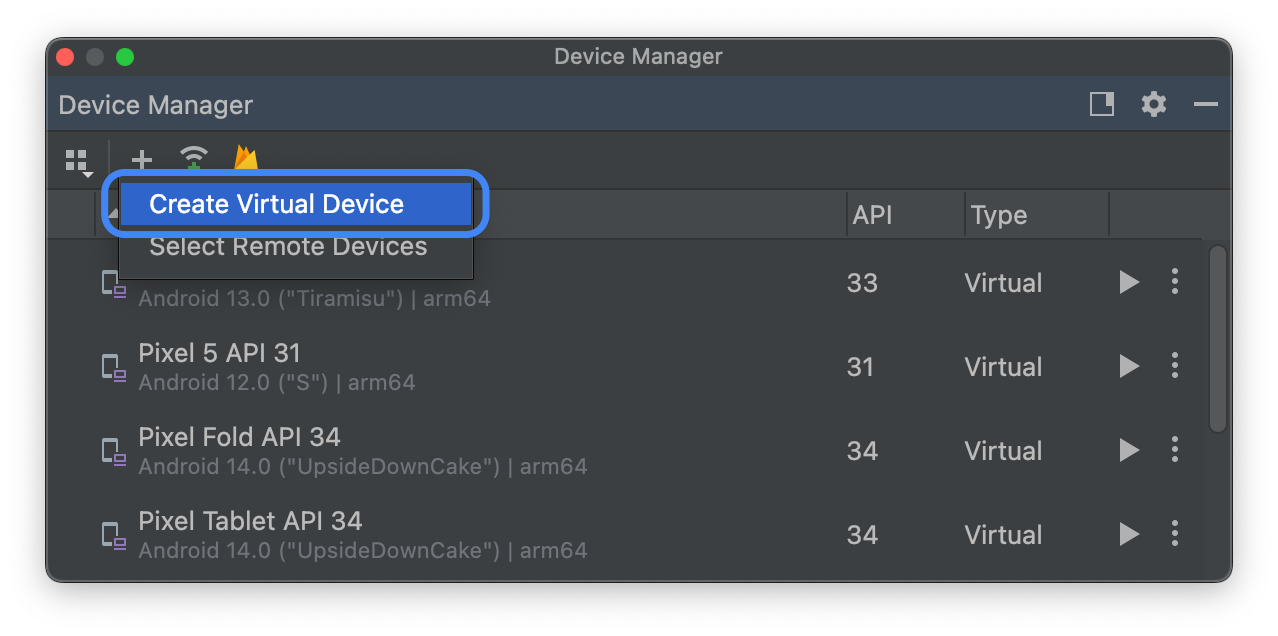Click the plus icon to add a device

141,160
